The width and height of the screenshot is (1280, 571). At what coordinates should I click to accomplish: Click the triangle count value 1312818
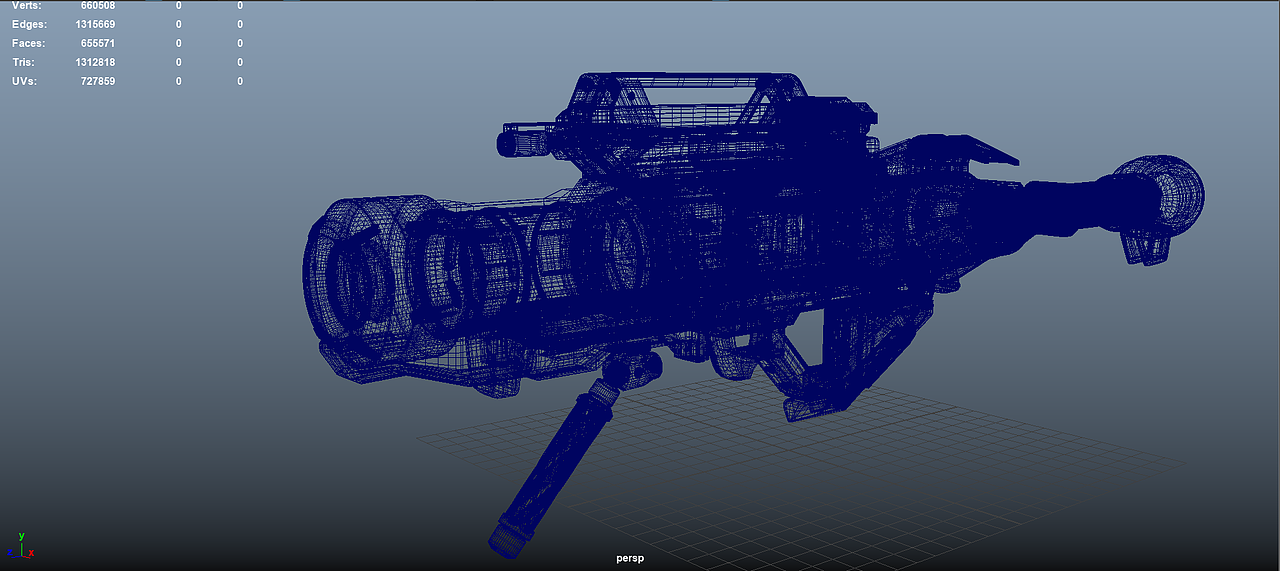coord(95,62)
